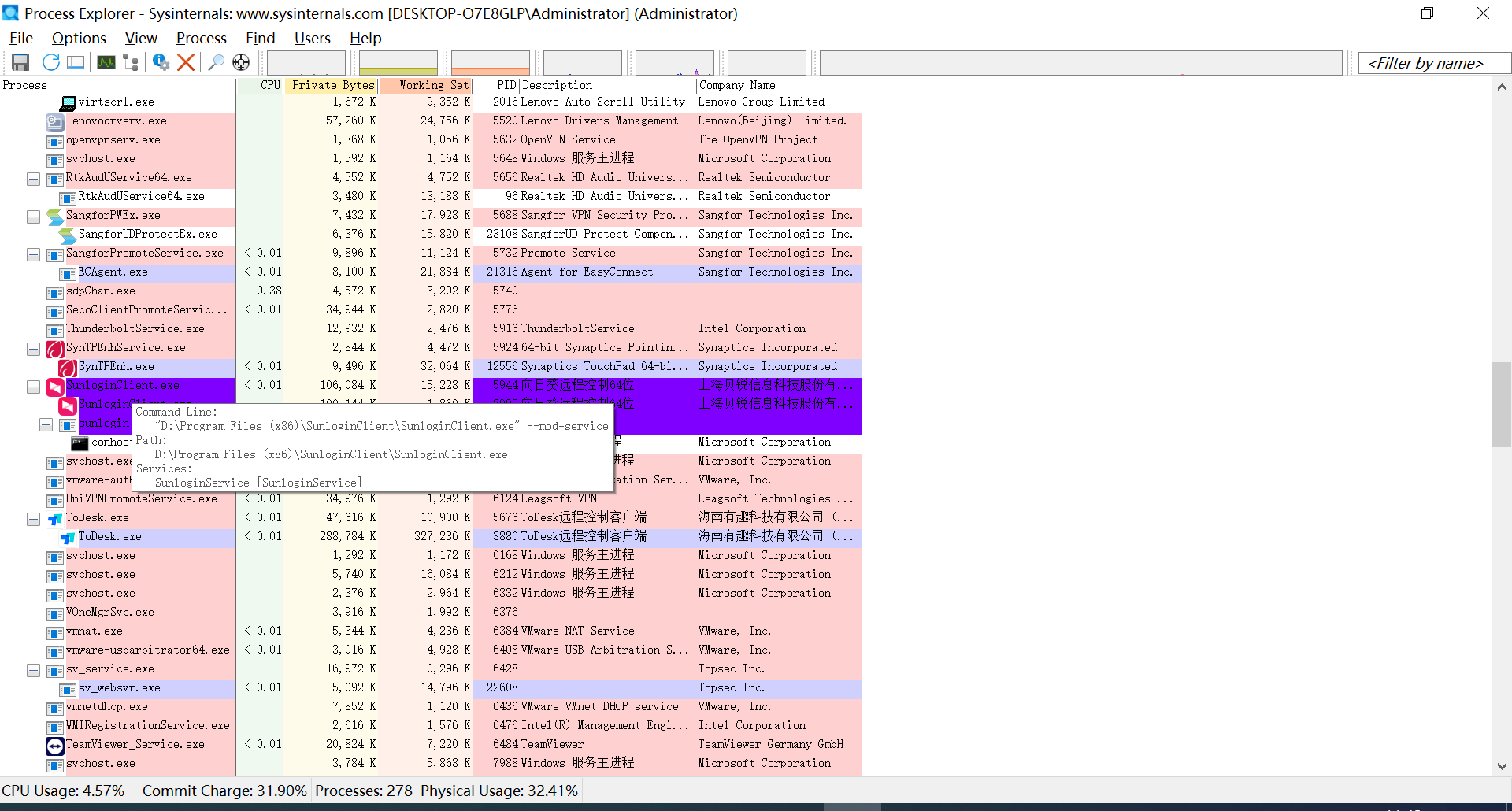Open the View menu
Image resolution: width=1512 pixels, height=811 pixels.
(x=141, y=38)
